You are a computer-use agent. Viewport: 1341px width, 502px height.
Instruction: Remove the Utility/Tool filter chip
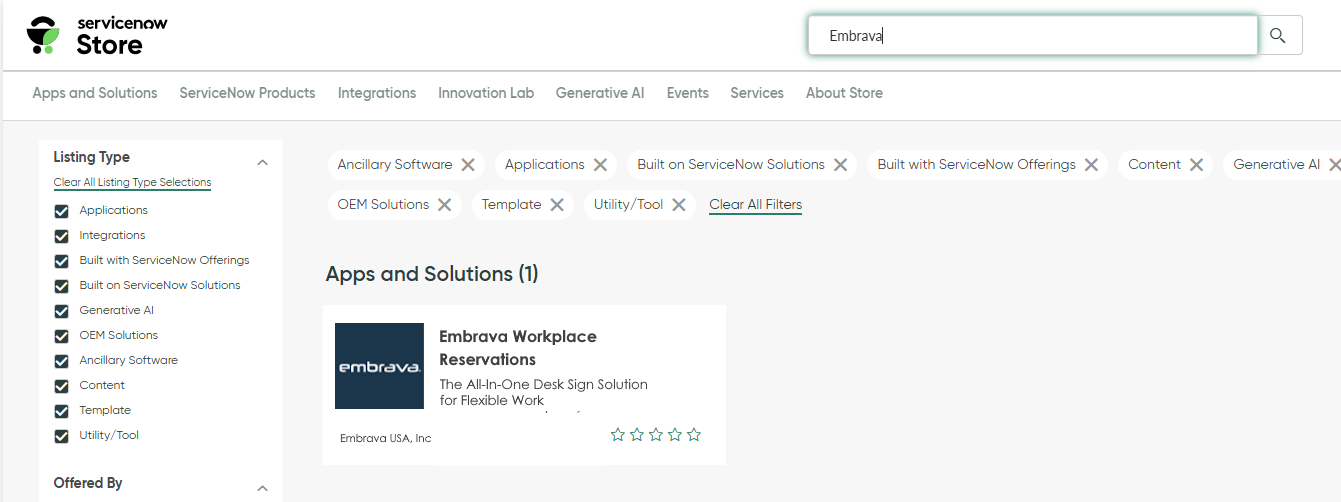pos(678,205)
